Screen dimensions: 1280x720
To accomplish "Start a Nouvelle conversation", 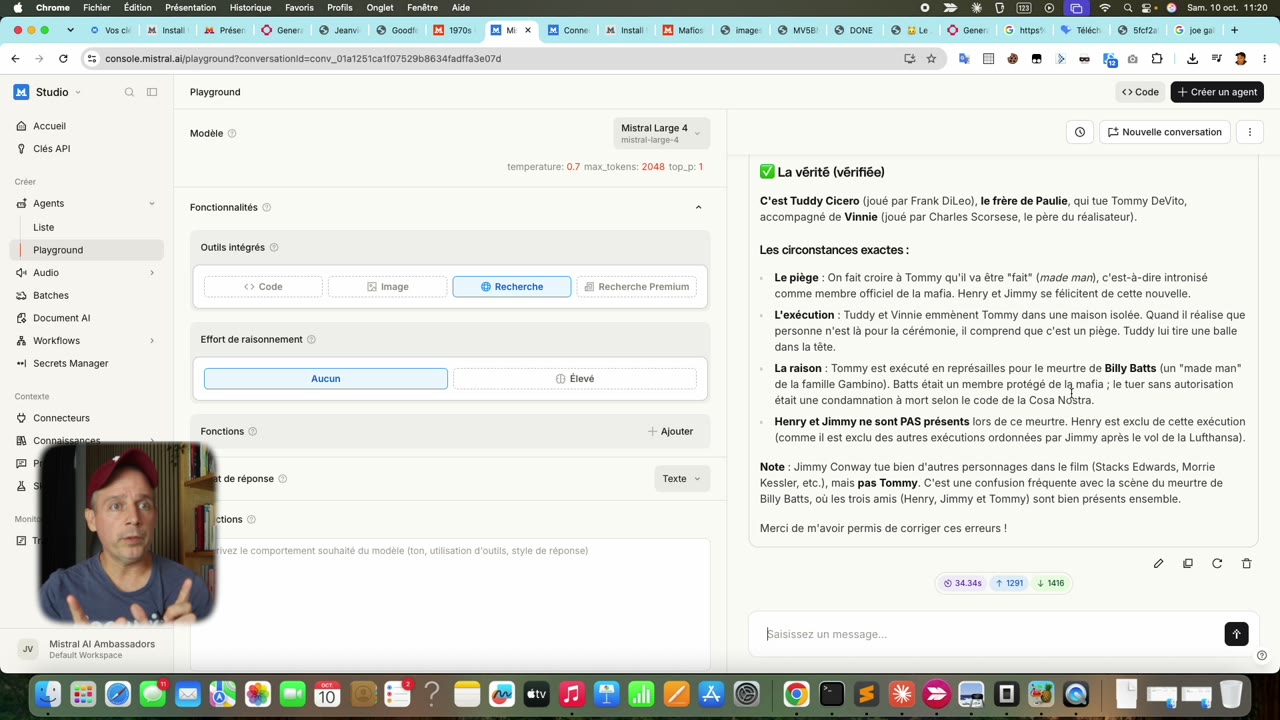I will [1165, 132].
